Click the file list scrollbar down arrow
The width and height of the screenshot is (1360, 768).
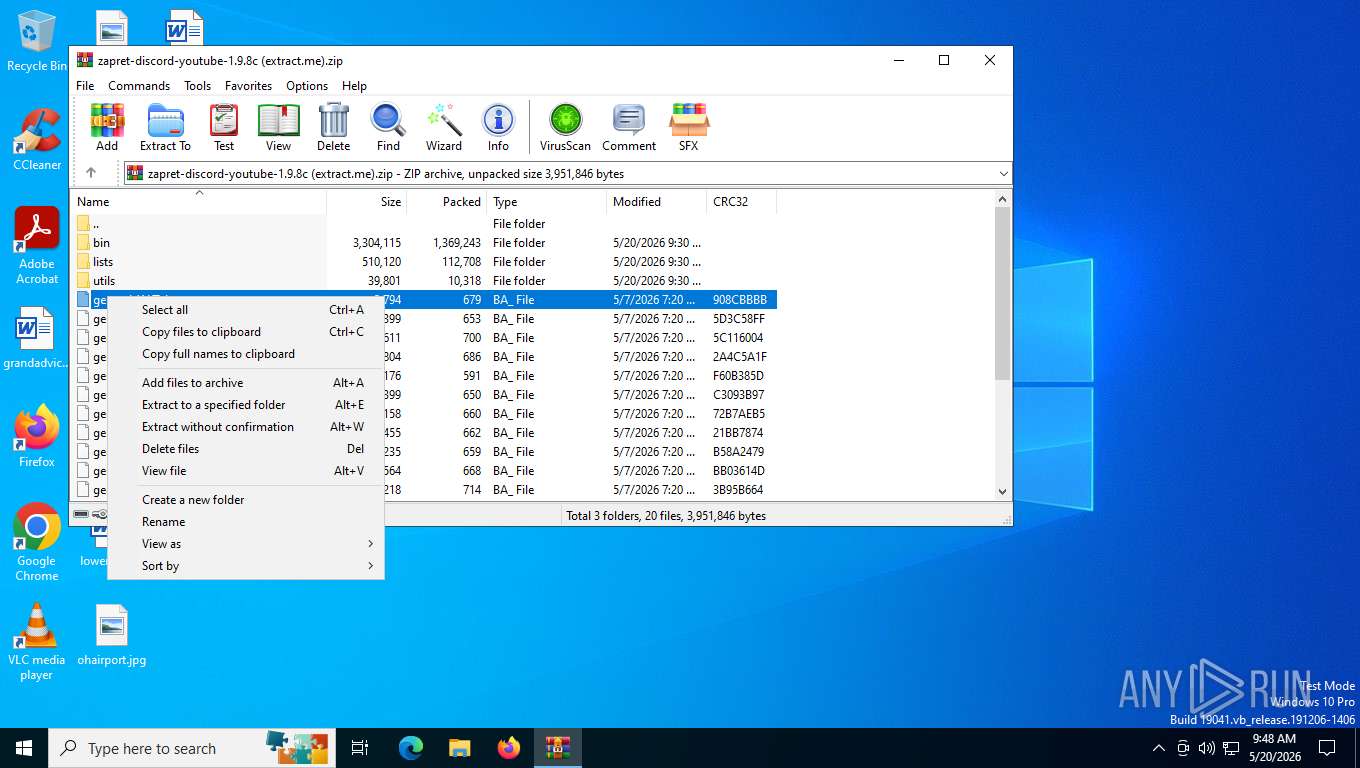pyautogui.click(x=1003, y=491)
